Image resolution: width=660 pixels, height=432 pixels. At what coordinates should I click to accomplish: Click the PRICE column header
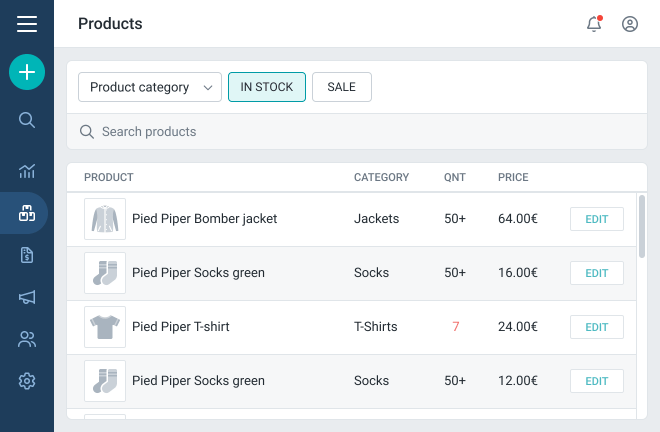pyautogui.click(x=513, y=177)
